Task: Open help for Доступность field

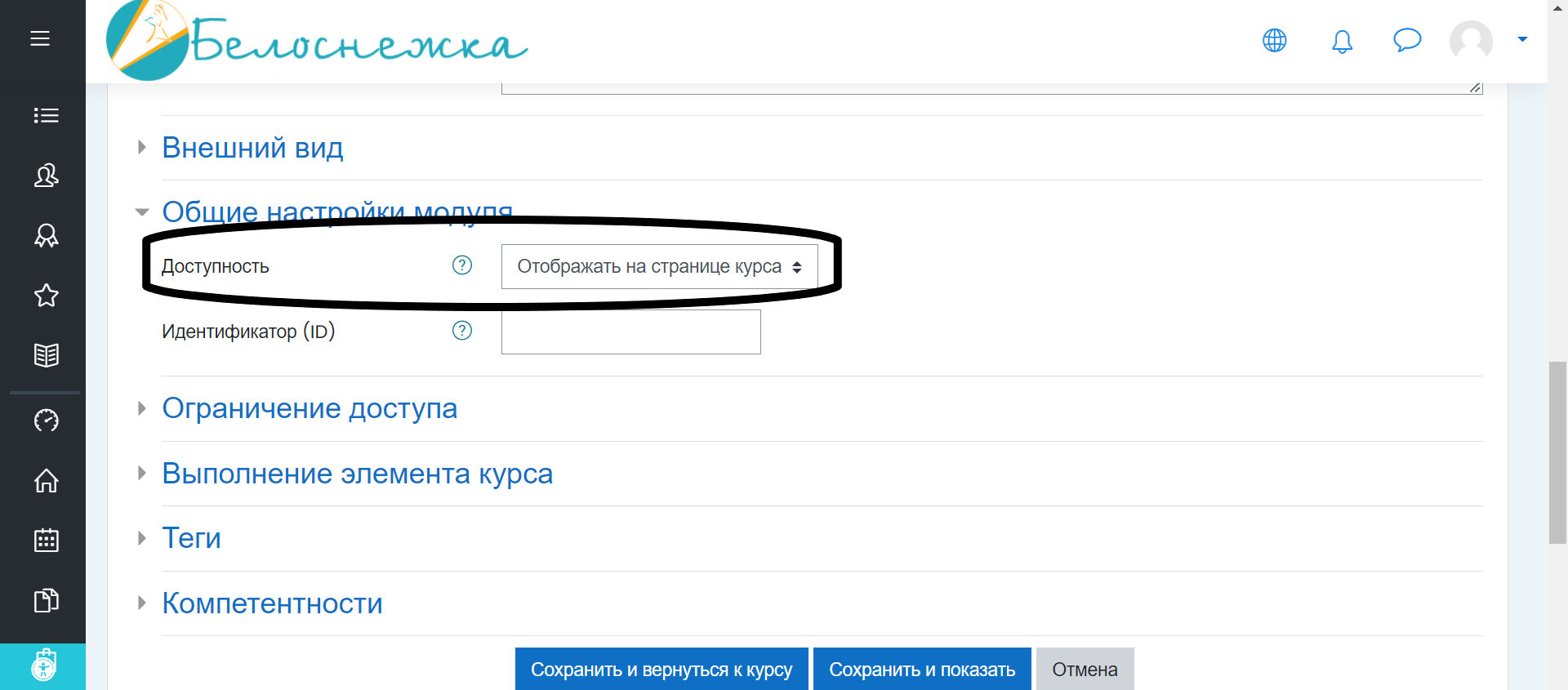Action: point(462,265)
